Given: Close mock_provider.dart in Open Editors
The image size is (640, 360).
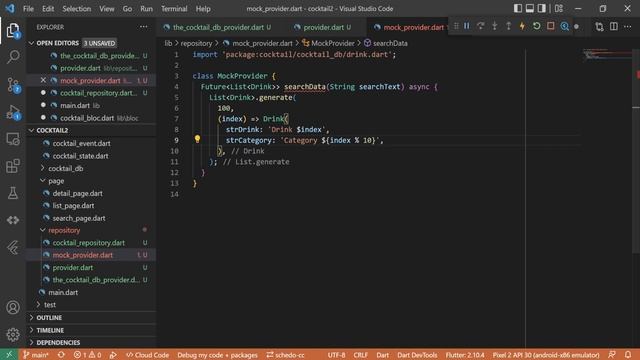Looking at the screenshot, I should coord(43,80).
